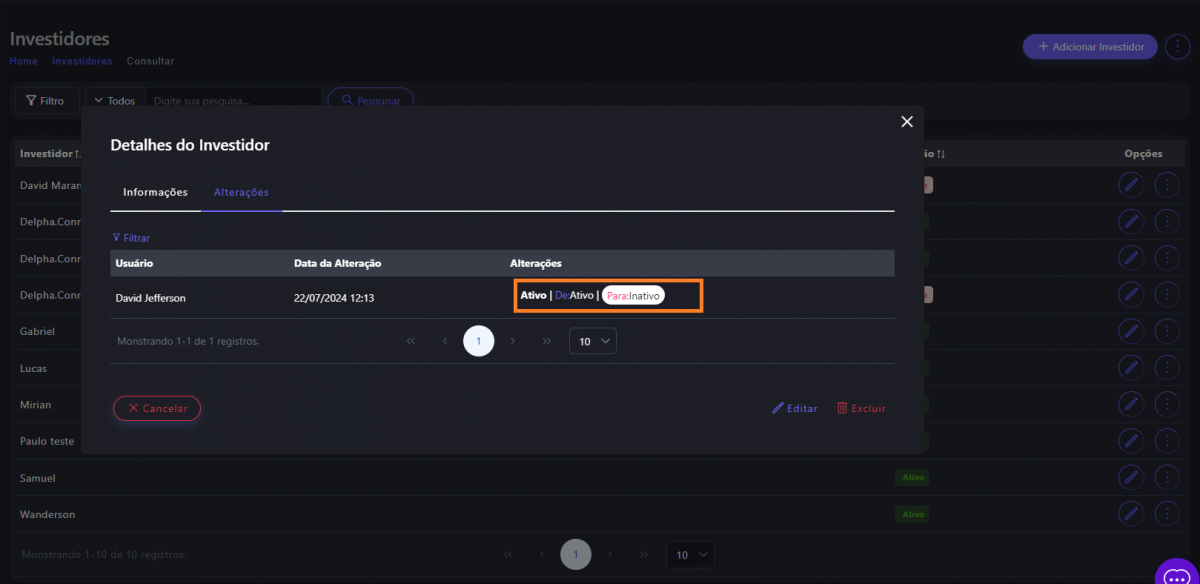This screenshot has height=584, width=1200.
Task: Jump to the dialog's last page arrow
Action: [547, 341]
